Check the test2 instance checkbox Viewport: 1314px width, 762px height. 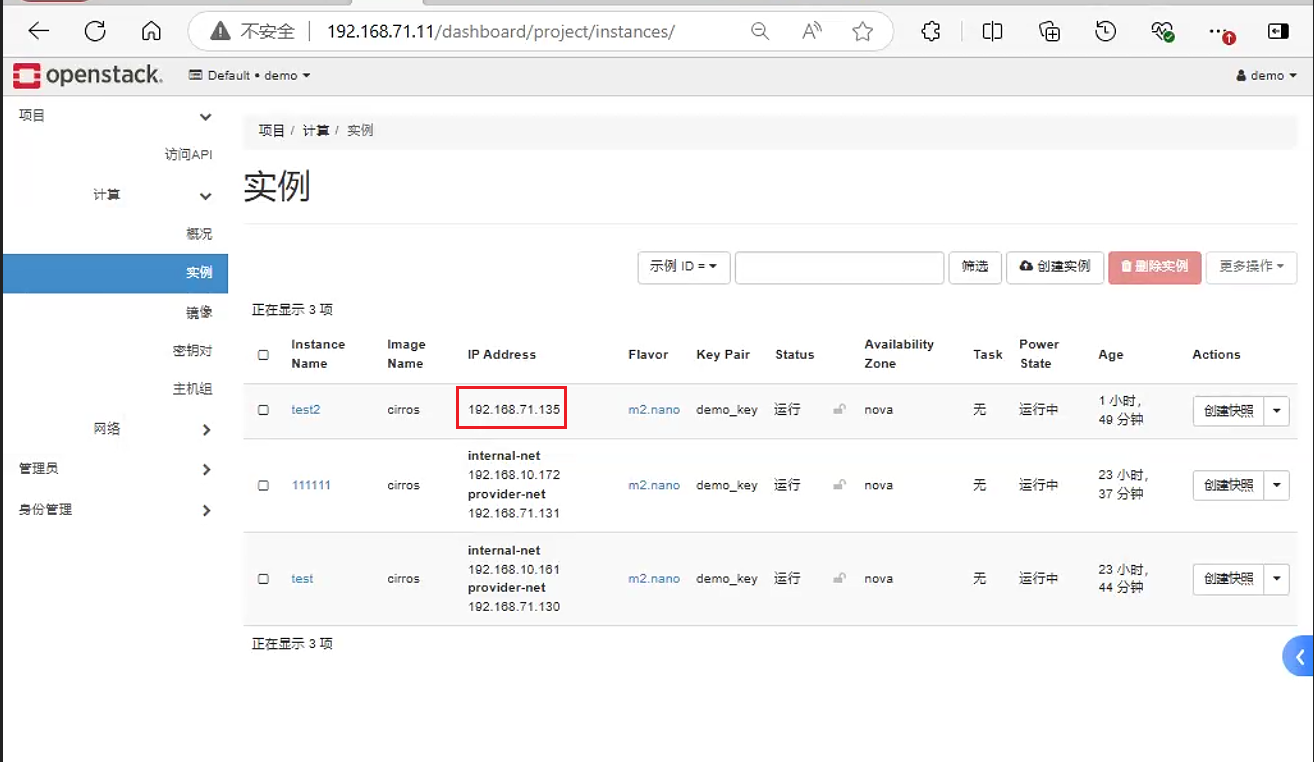[263, 410]
